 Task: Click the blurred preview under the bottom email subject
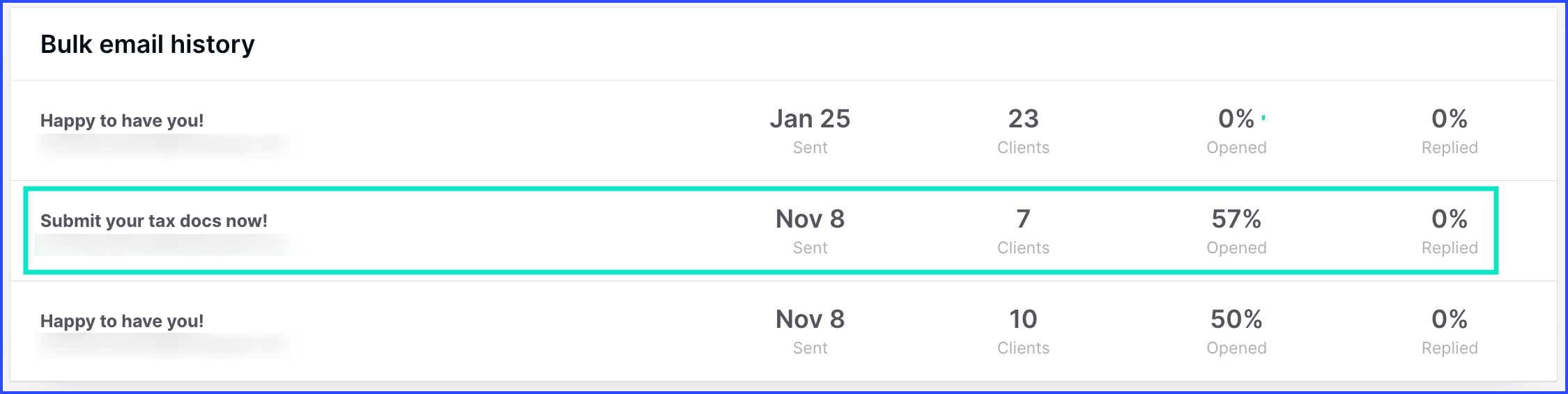[164, 345]
